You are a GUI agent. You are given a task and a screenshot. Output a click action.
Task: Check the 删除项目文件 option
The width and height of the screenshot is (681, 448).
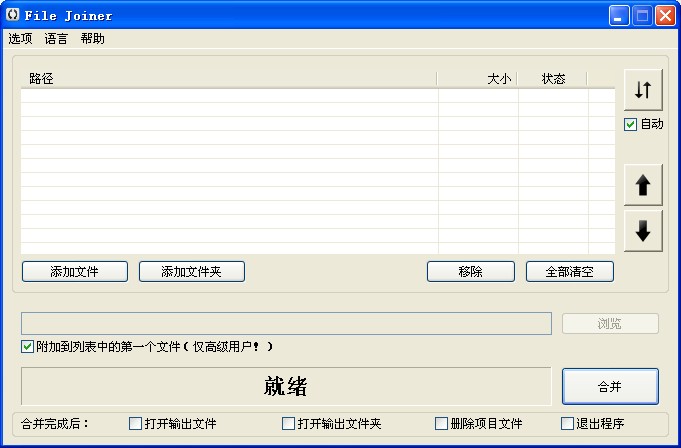coord(441,423)
